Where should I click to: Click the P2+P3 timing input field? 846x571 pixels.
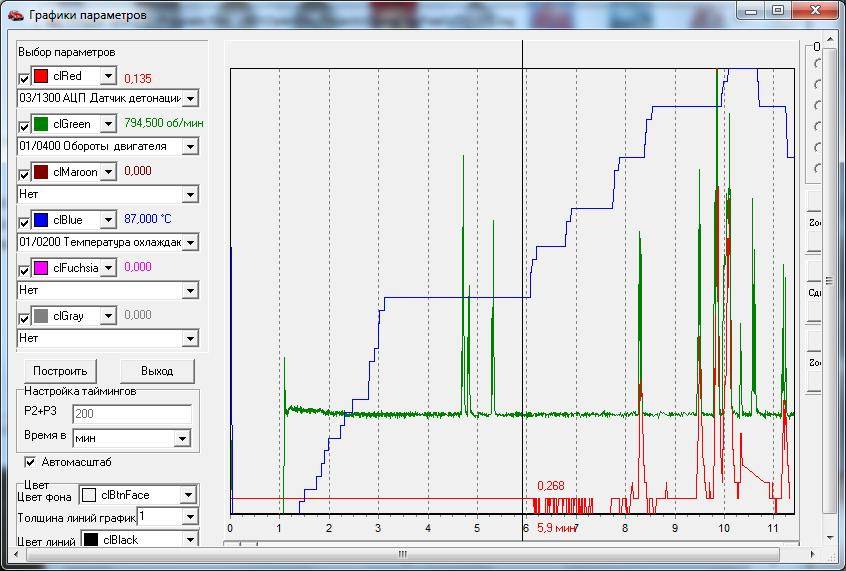click(x=131, y=414)
